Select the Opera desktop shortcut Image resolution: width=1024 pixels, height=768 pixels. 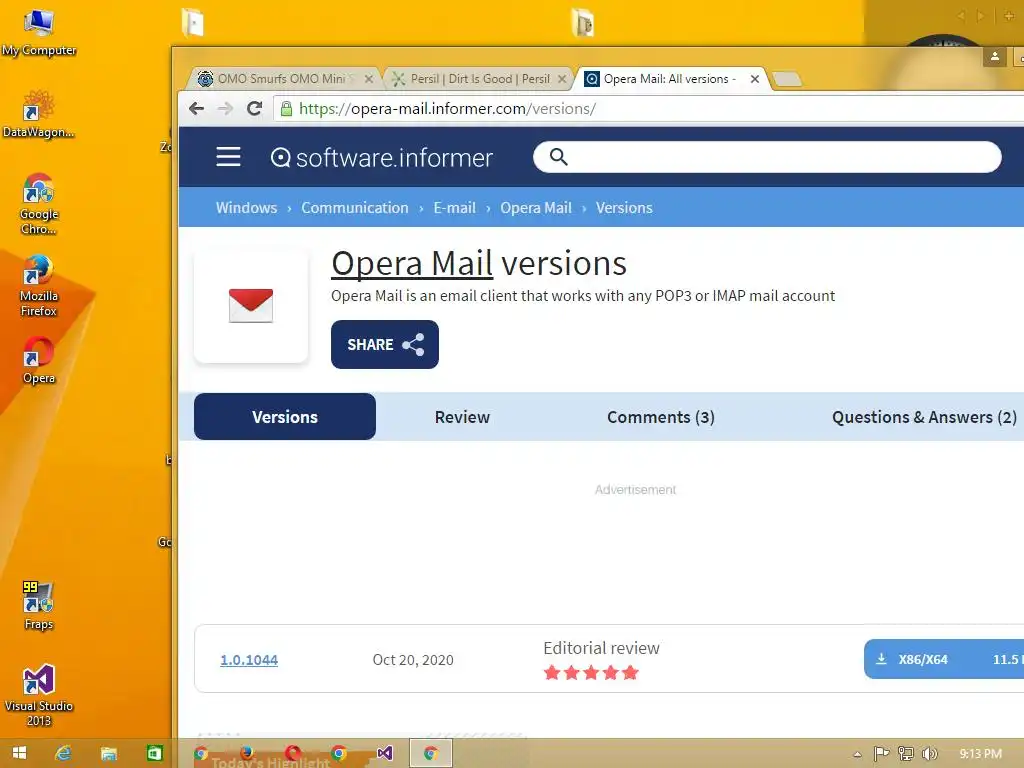tap(39, 360)
